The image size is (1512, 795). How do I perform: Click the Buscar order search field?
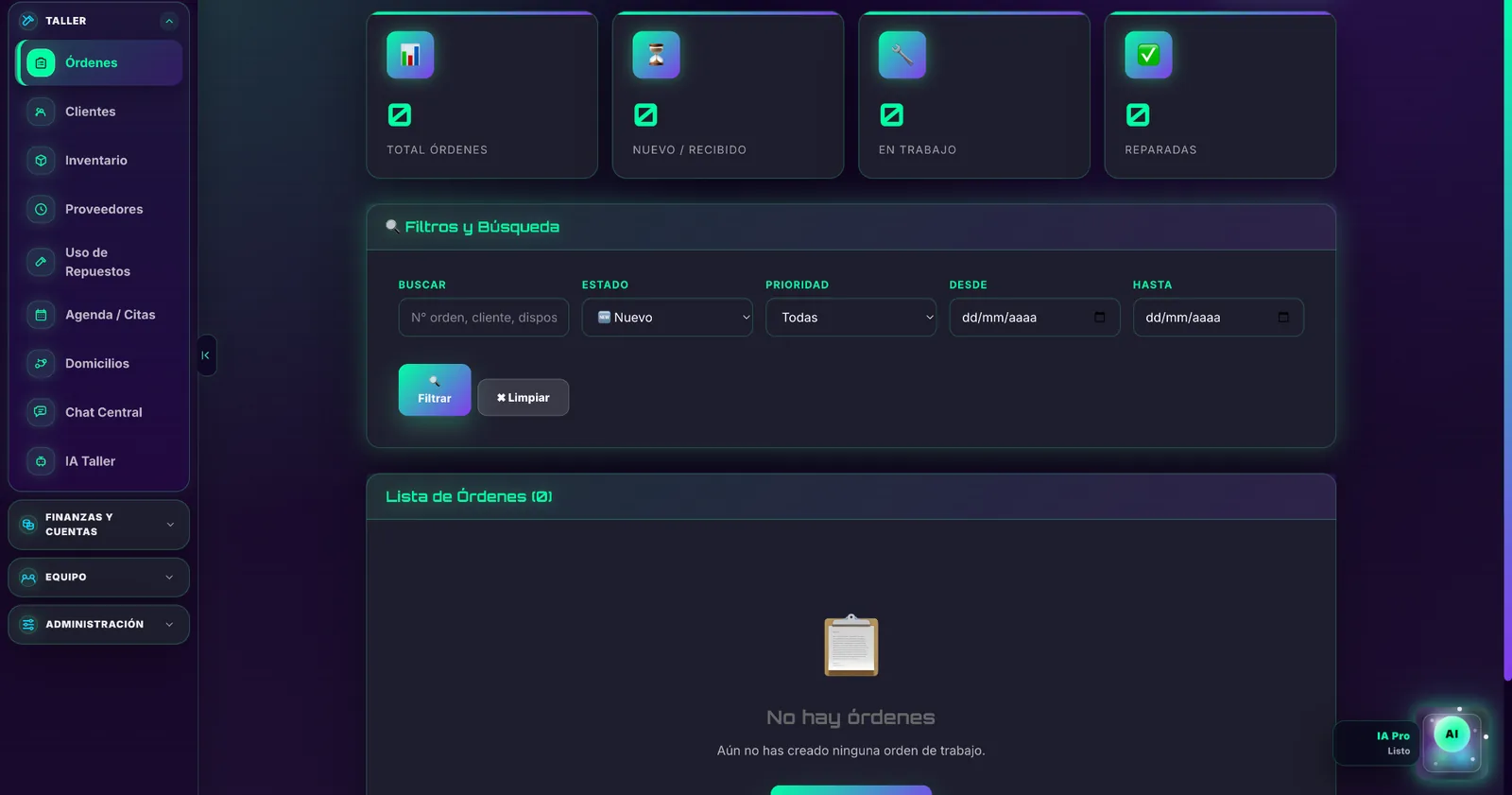(x=484, y=318)
